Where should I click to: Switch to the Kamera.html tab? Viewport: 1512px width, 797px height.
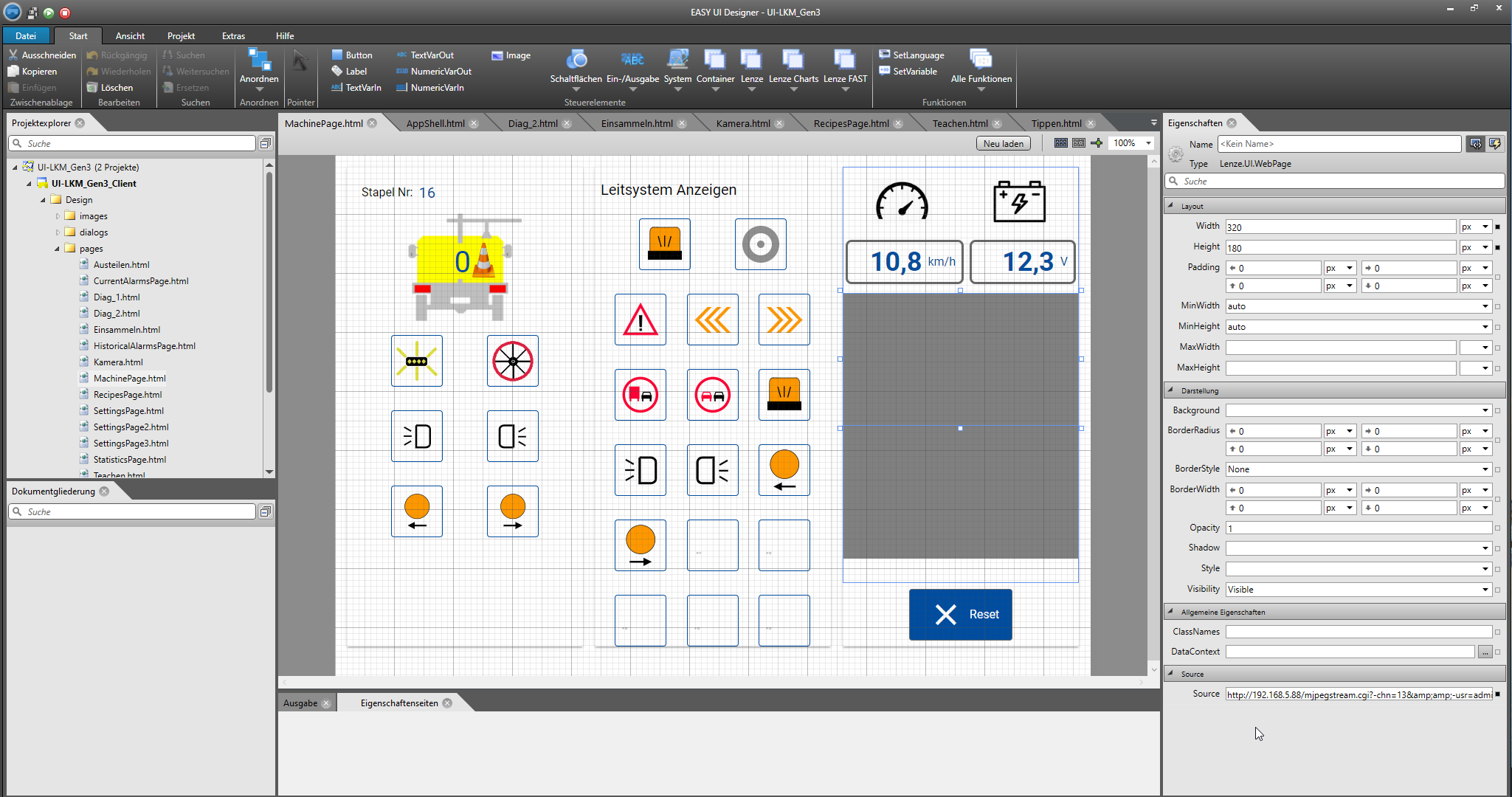[x=742, y=123]
